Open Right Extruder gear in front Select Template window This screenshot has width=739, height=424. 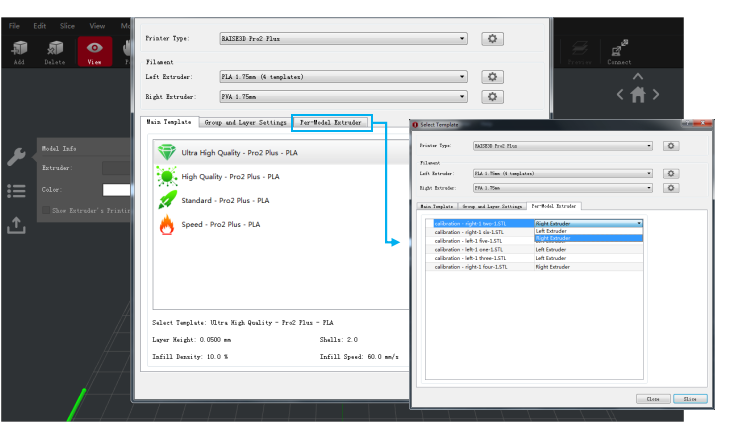click(671, 188)
